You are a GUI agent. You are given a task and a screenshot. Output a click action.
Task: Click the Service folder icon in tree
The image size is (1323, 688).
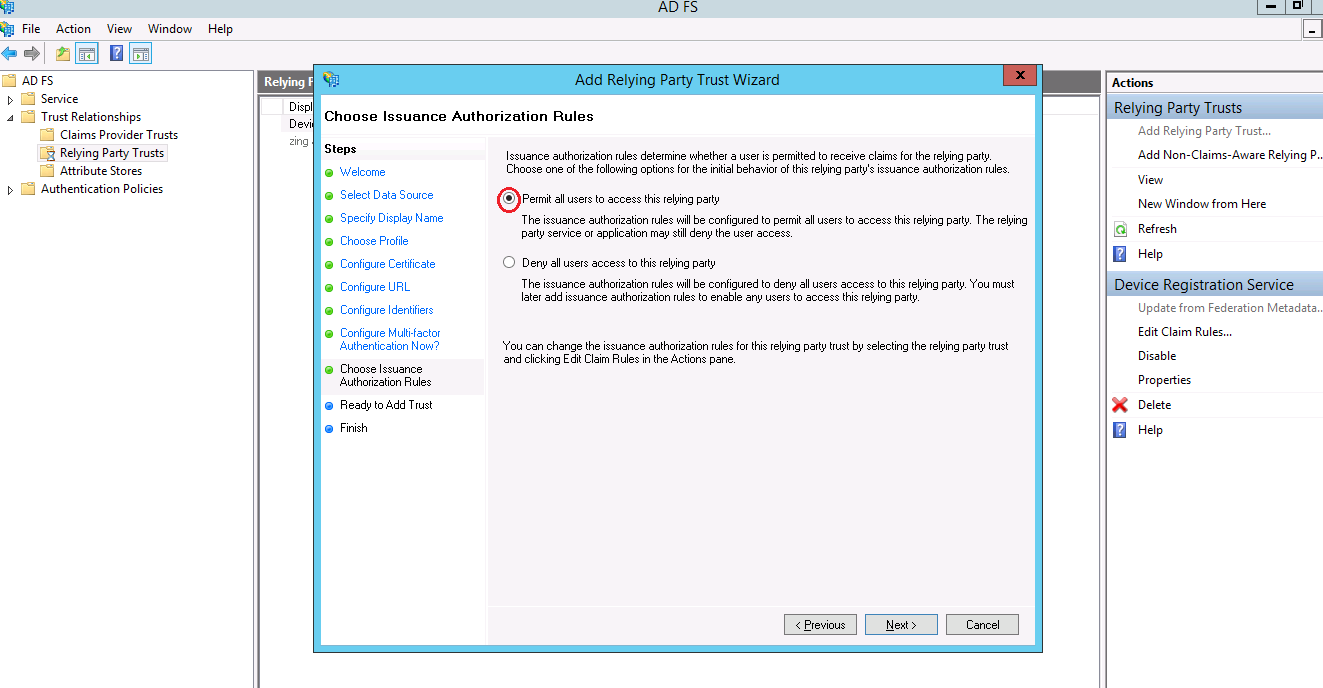(x=28, y=99)
